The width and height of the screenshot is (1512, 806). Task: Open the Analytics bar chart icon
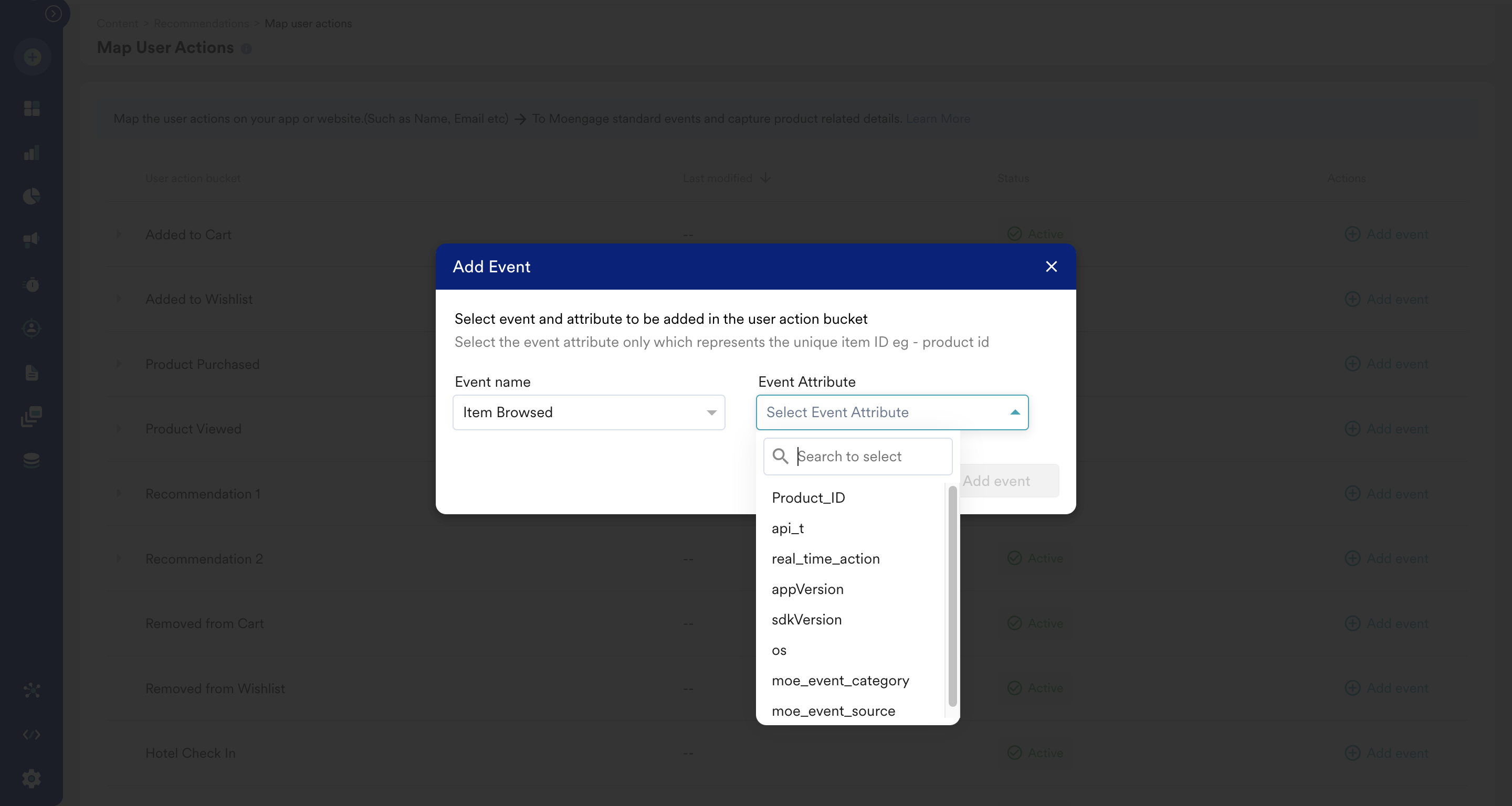(31, 153)
